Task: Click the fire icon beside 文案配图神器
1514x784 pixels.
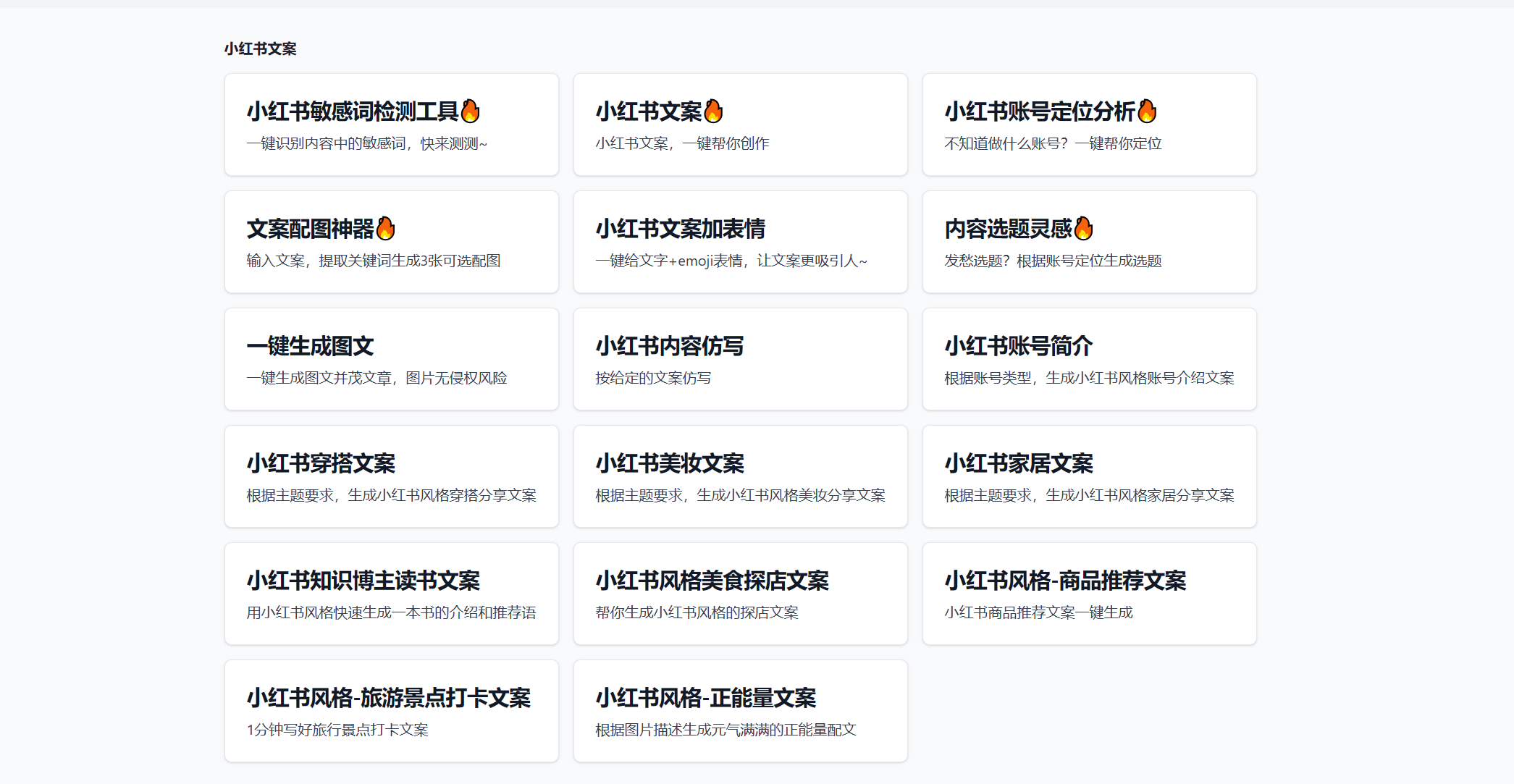Action: 386,228
